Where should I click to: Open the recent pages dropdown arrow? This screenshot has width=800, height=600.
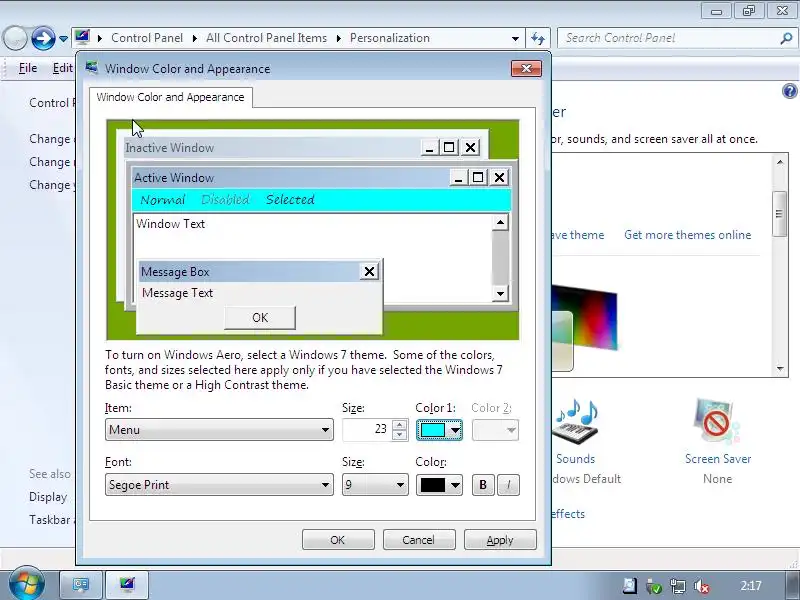(x=63, y=38)
